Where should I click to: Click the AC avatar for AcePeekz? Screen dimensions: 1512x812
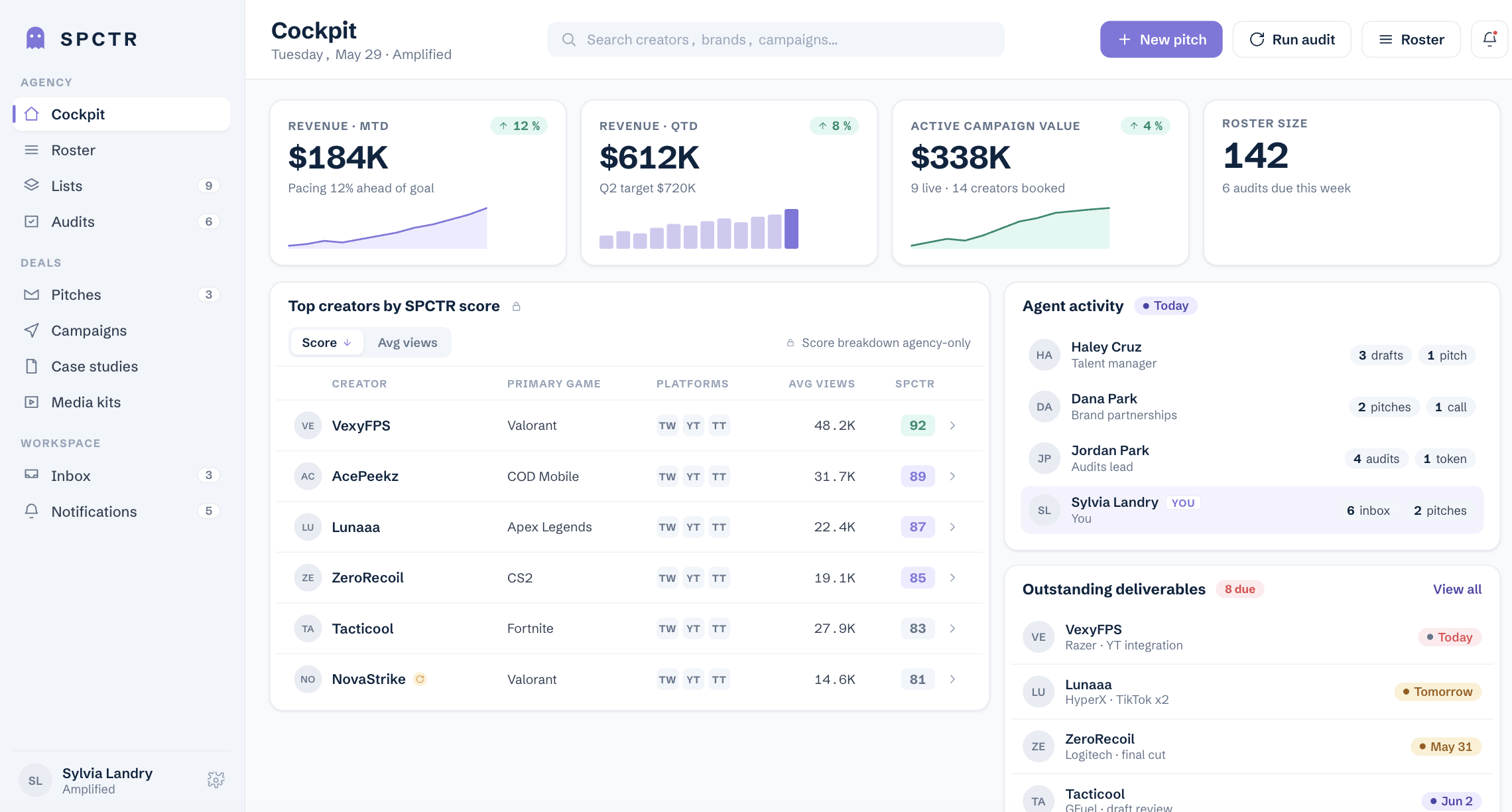coord(308,476)
